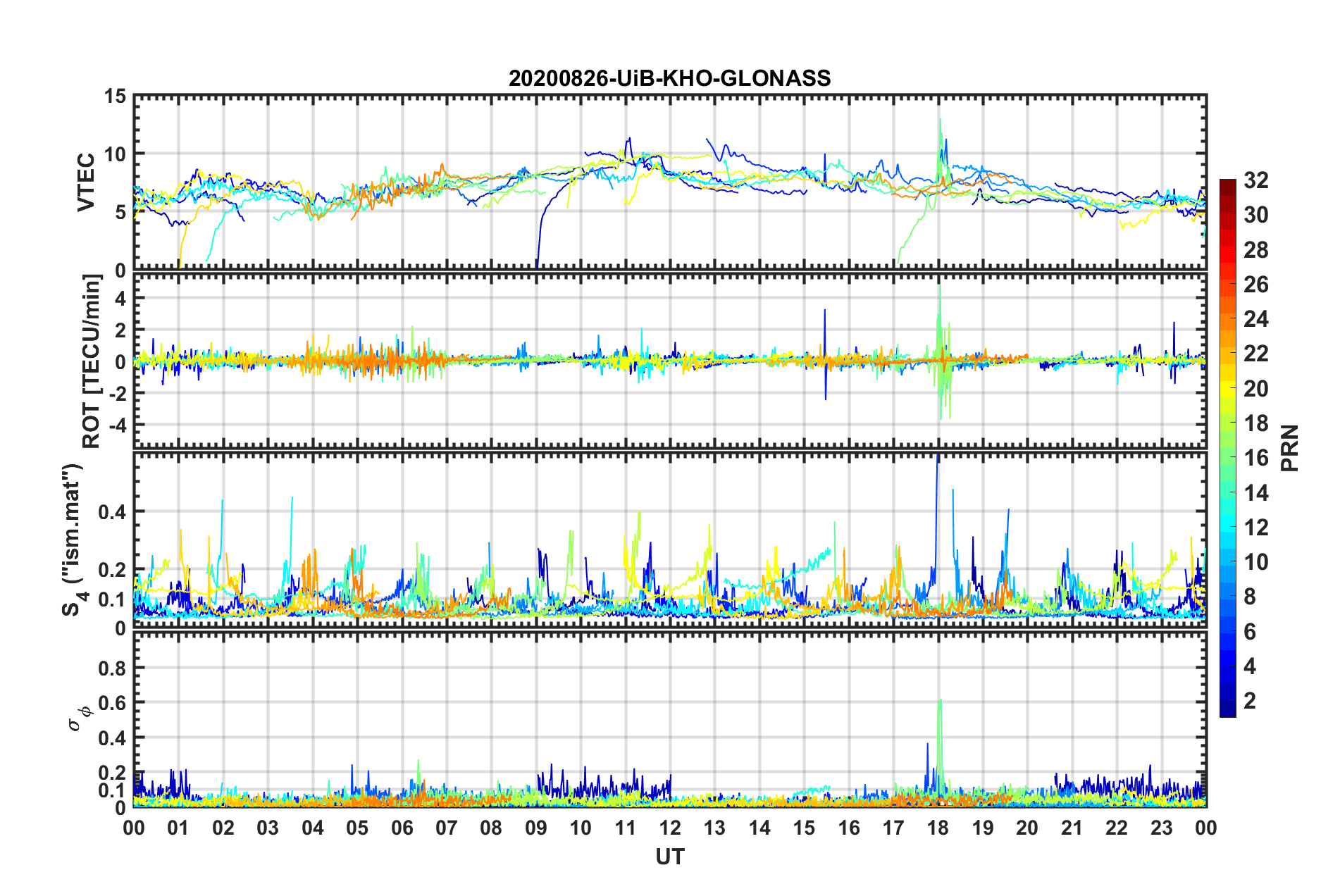
Task: Click x-axis hour label 21
Action: click(x=1072, y=828)
